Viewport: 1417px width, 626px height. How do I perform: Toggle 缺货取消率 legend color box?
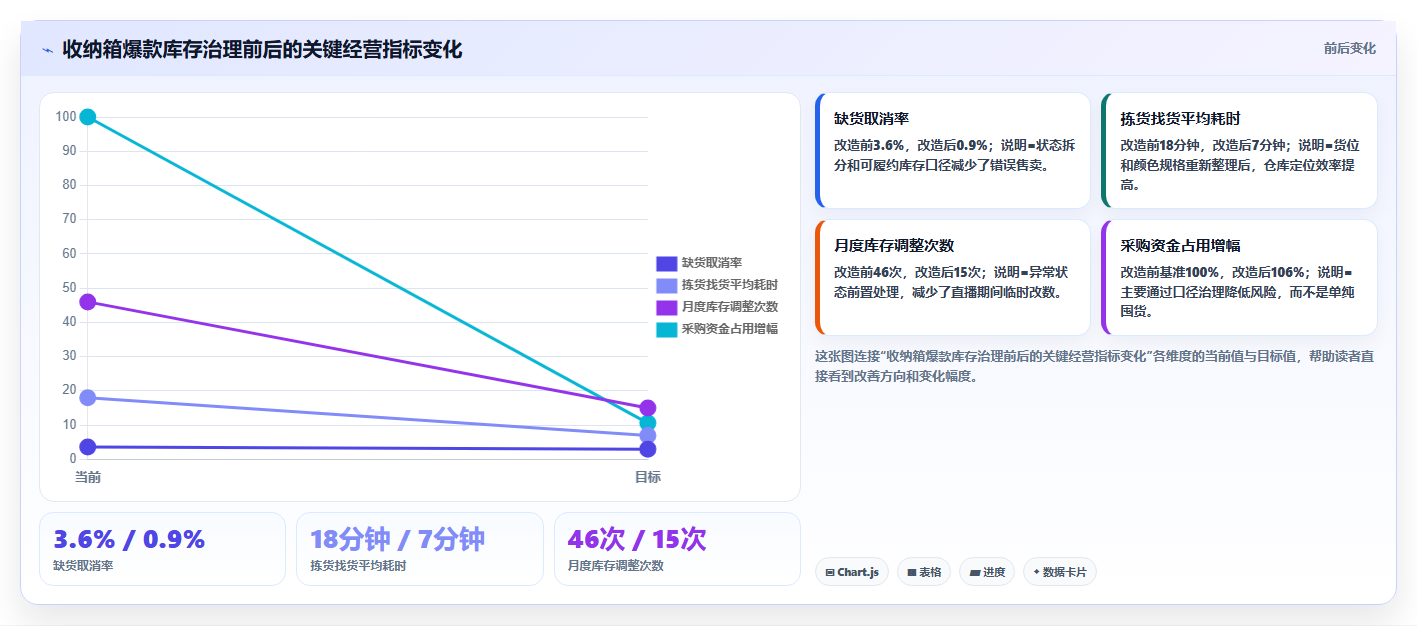[667, 263]
